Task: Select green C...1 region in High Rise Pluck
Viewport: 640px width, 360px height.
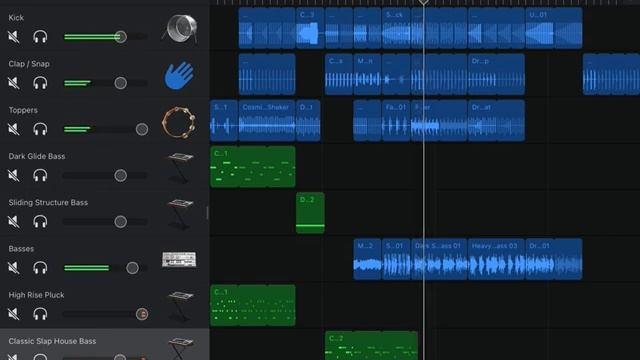Action: click(x=253, y=305)
